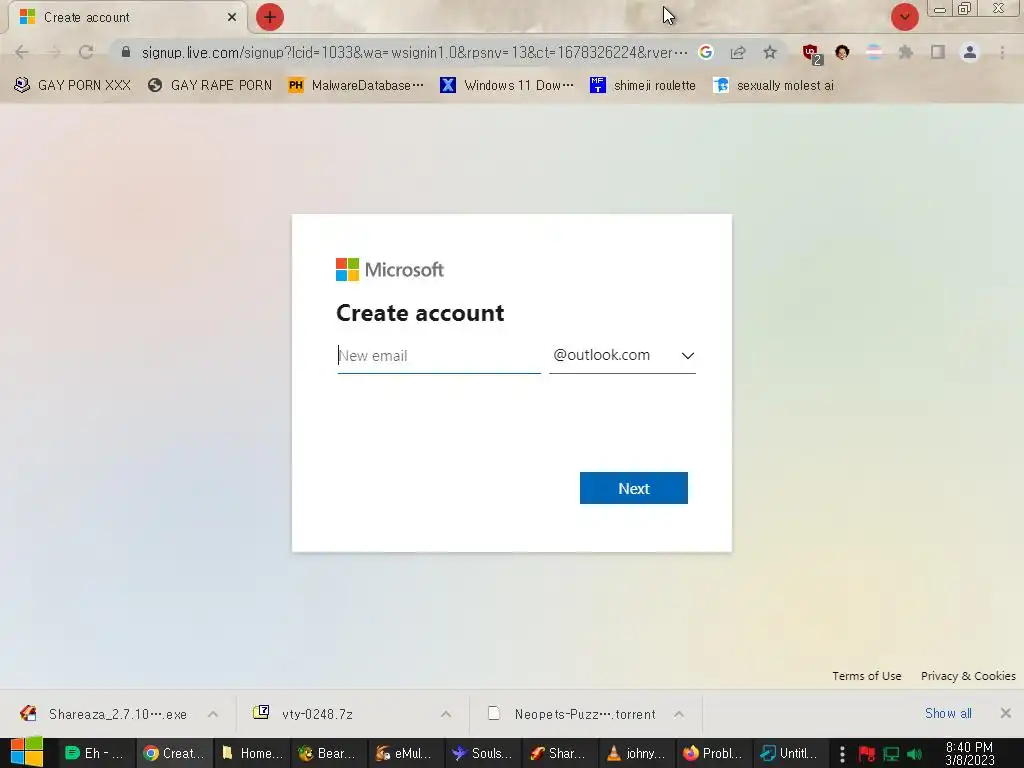The width and height of the screenshot is (1024, 768).
Task: Open the downloaded Shareaza_2.7.10 exe file
Action: 104,714
